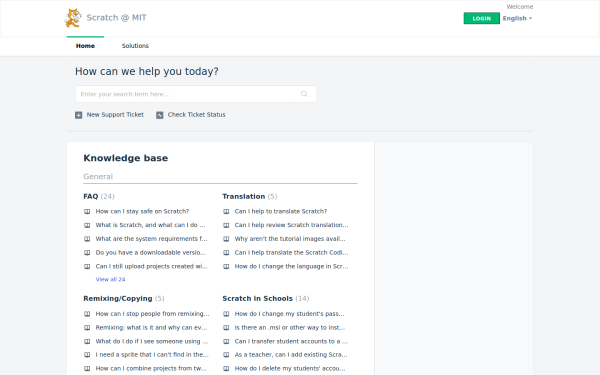
Task: Click book icon beside 'What do I do if I see someone using'
Action: pyautogui.click(x=87, y=341)
